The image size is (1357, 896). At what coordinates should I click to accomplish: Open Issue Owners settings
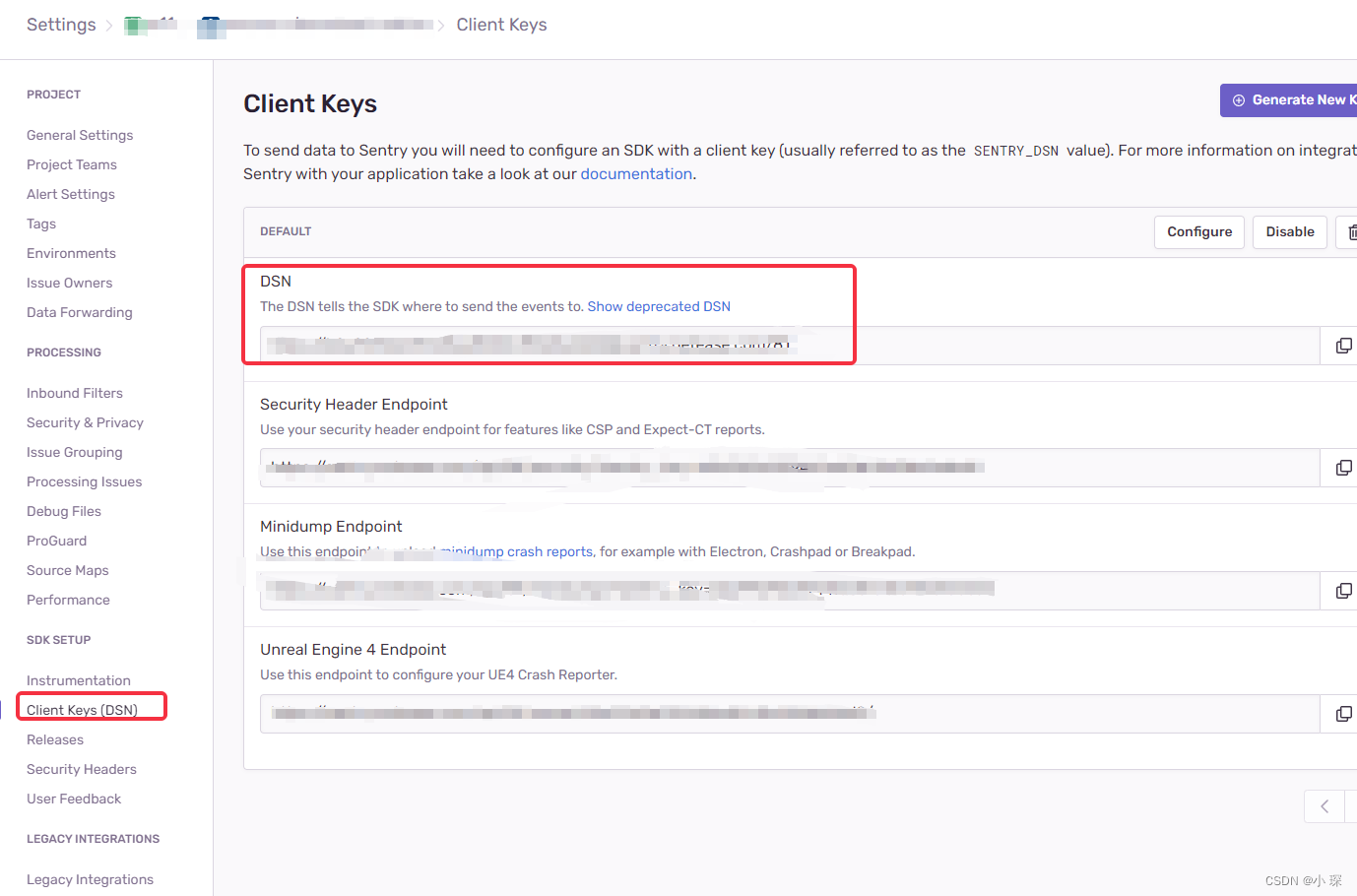pyautogui.click(x=70, y=283)
